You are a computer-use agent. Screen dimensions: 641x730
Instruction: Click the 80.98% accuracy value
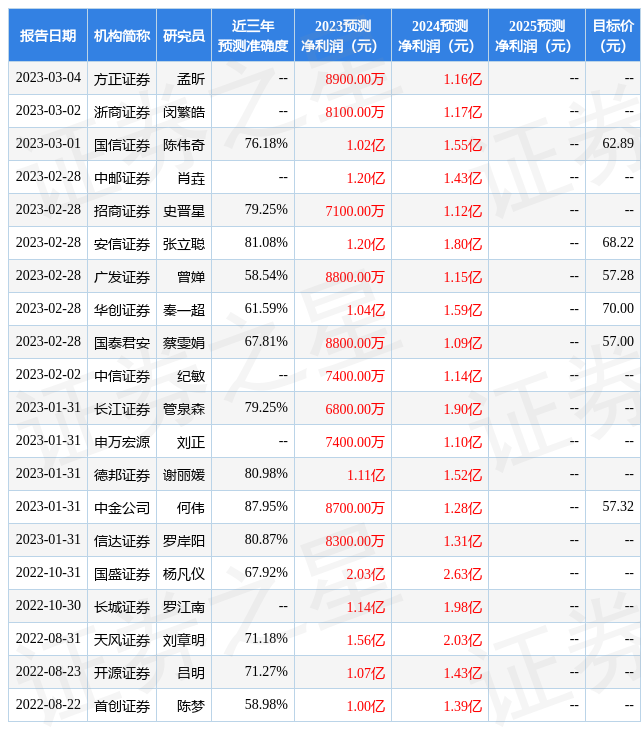[x=266, y=474]
